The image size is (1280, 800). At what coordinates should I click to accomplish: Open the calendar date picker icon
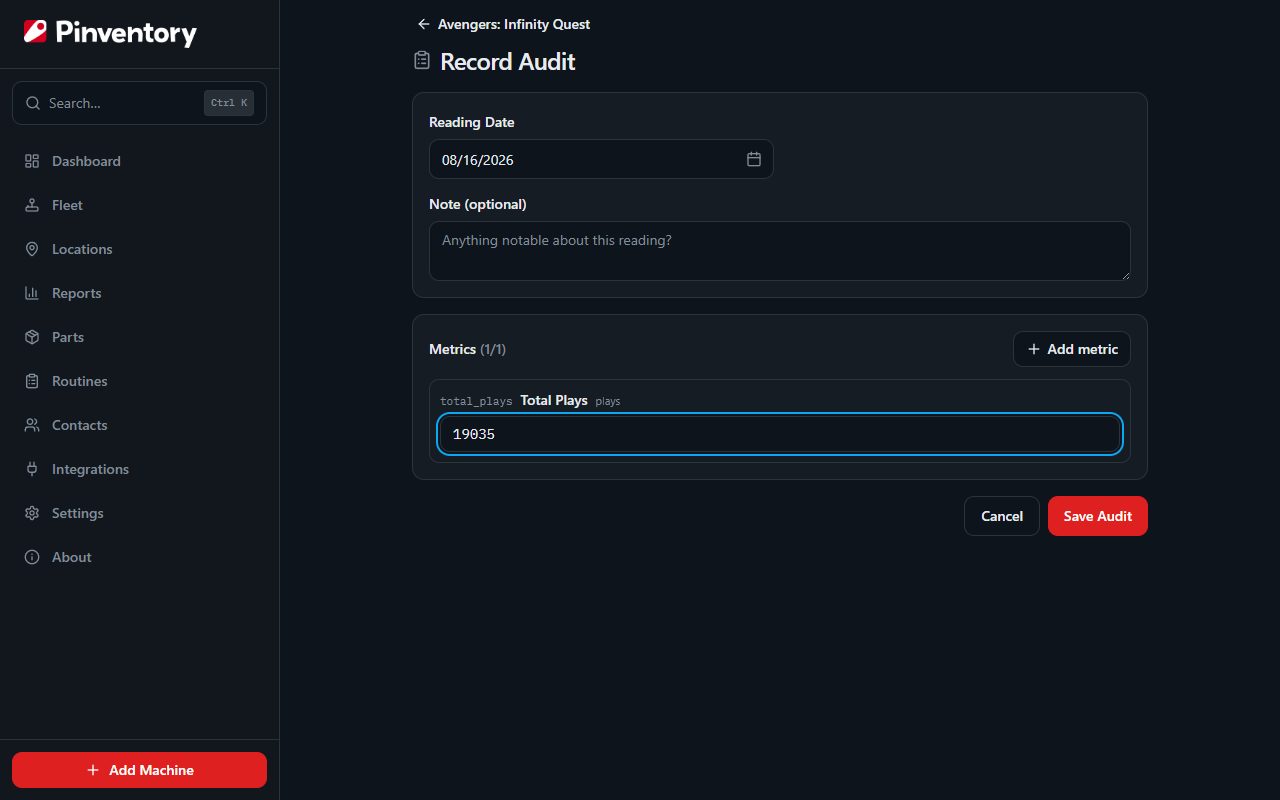754,159
